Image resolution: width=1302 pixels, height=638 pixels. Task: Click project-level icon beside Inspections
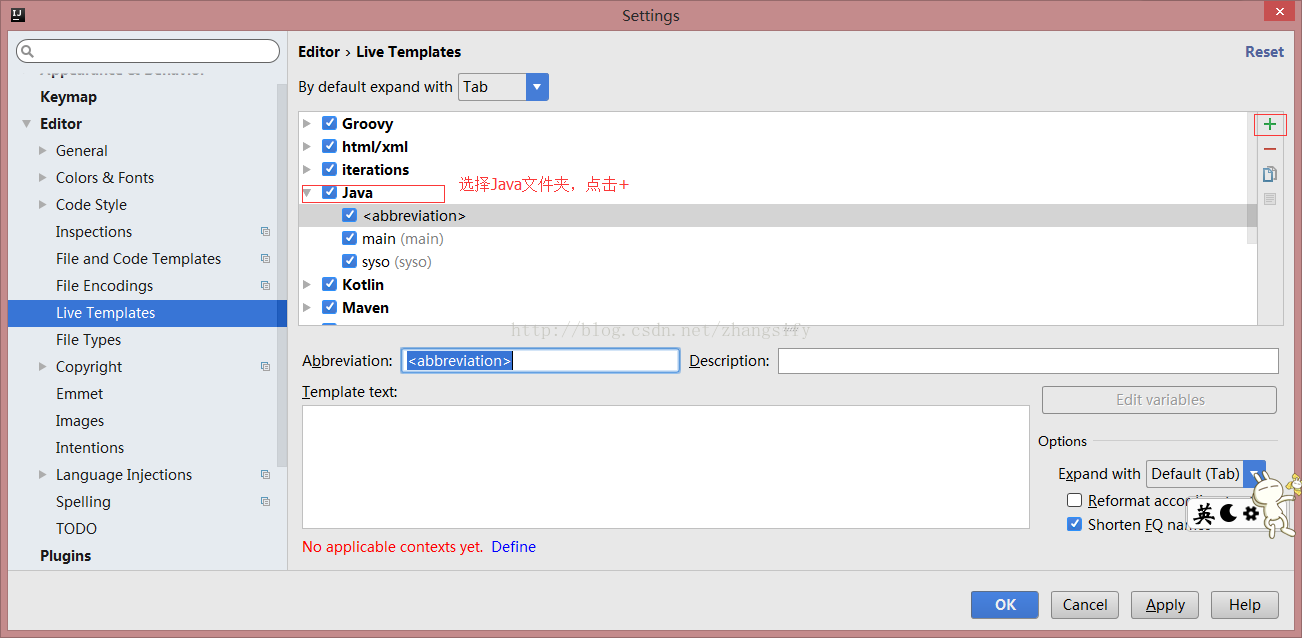[265, 232]
